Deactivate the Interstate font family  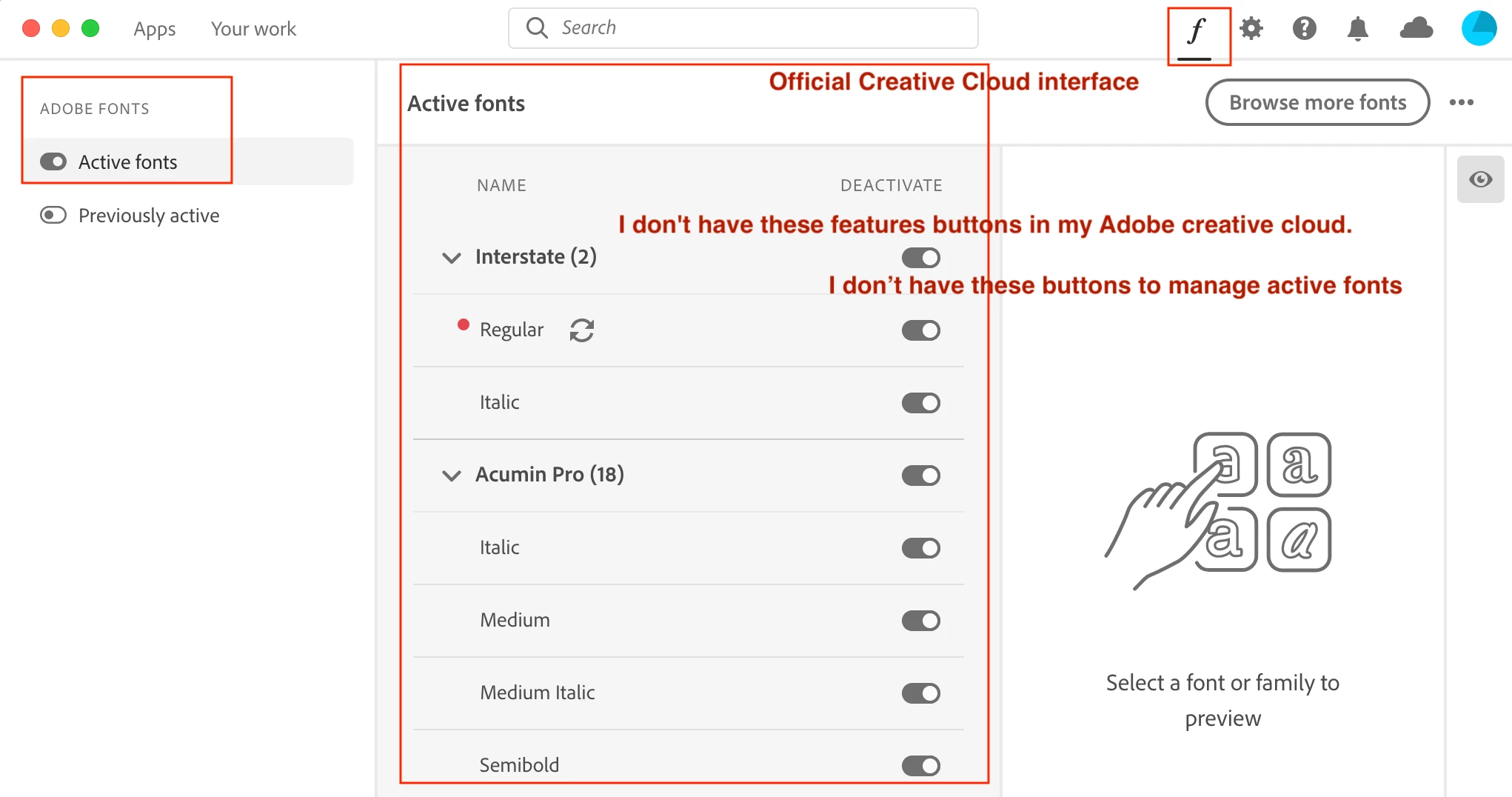pos(921,258)
